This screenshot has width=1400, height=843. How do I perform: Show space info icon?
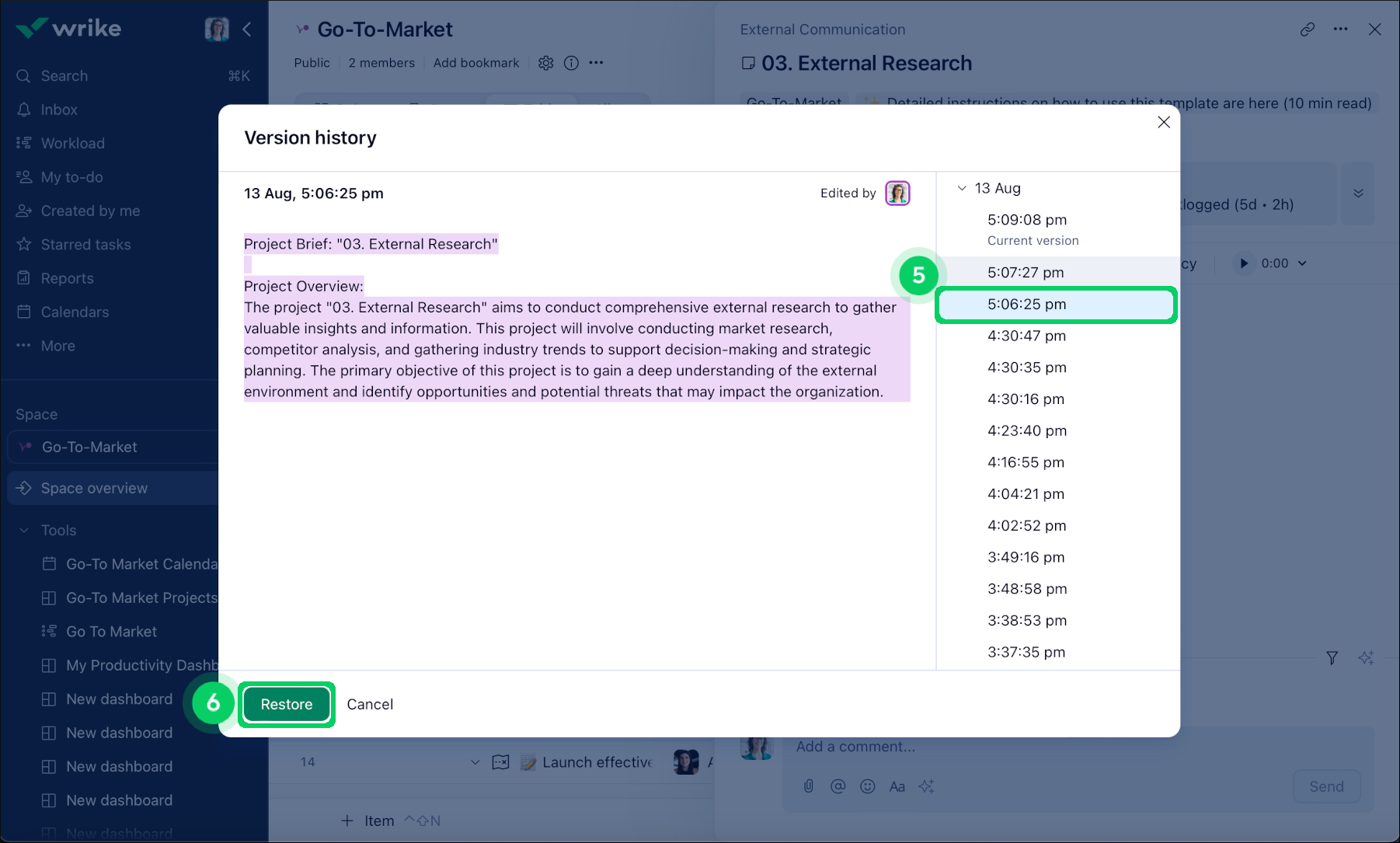click(571, 63)
